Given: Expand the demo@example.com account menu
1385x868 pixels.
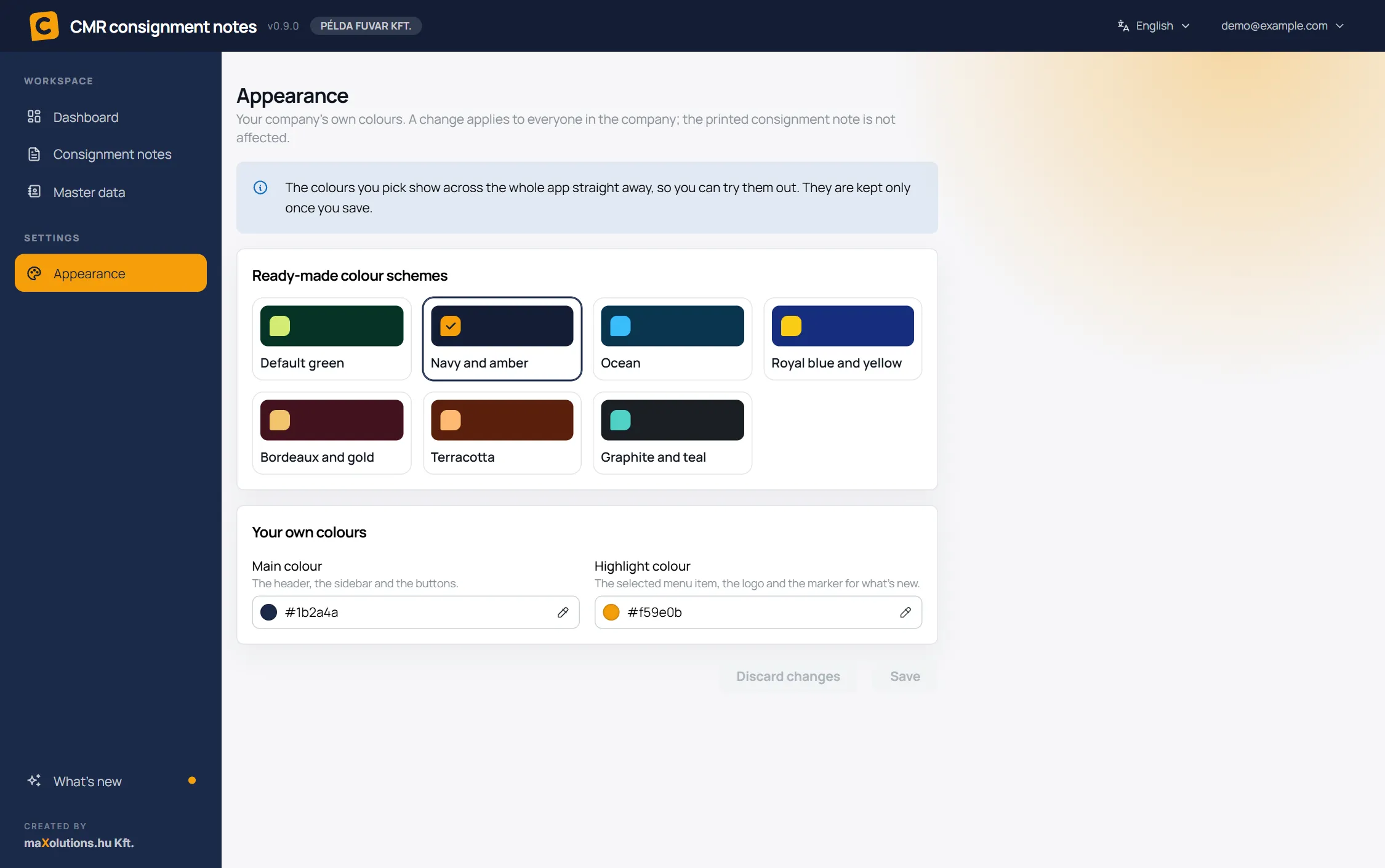Looking at the screenshot, I should (x=1282, y=26).
